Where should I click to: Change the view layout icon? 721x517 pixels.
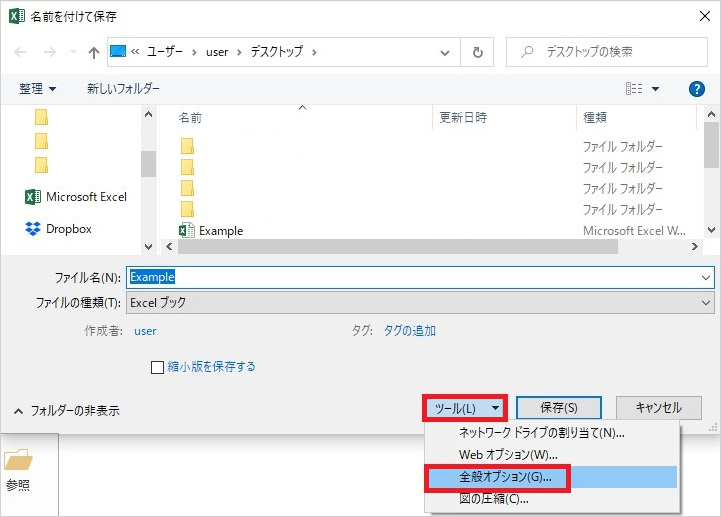[634, 88]
